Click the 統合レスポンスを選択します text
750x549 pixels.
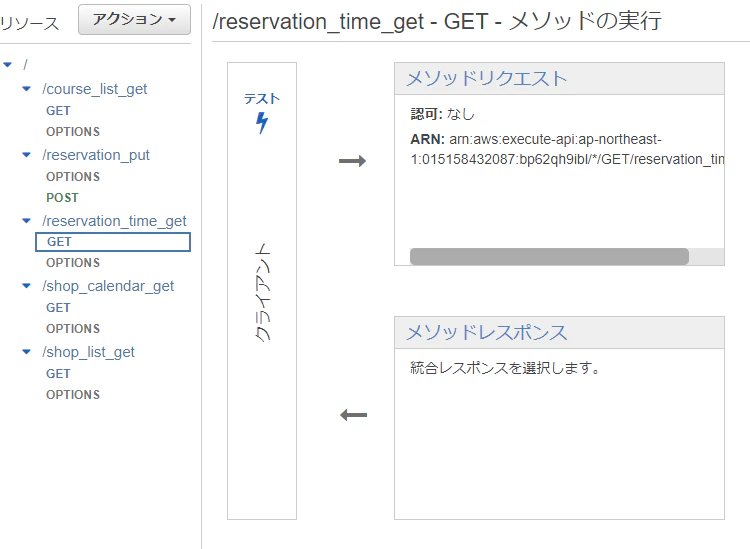pos(505,368)
